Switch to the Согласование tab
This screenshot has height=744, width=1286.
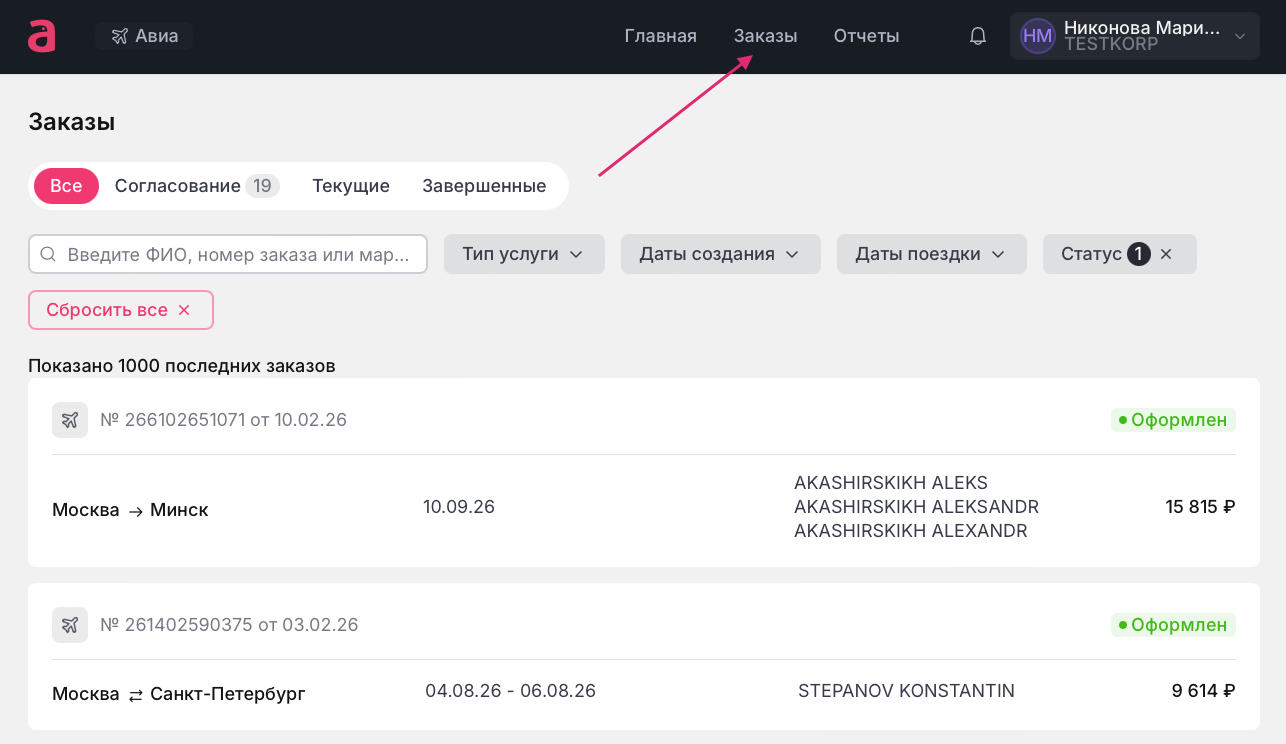[195, 186]
